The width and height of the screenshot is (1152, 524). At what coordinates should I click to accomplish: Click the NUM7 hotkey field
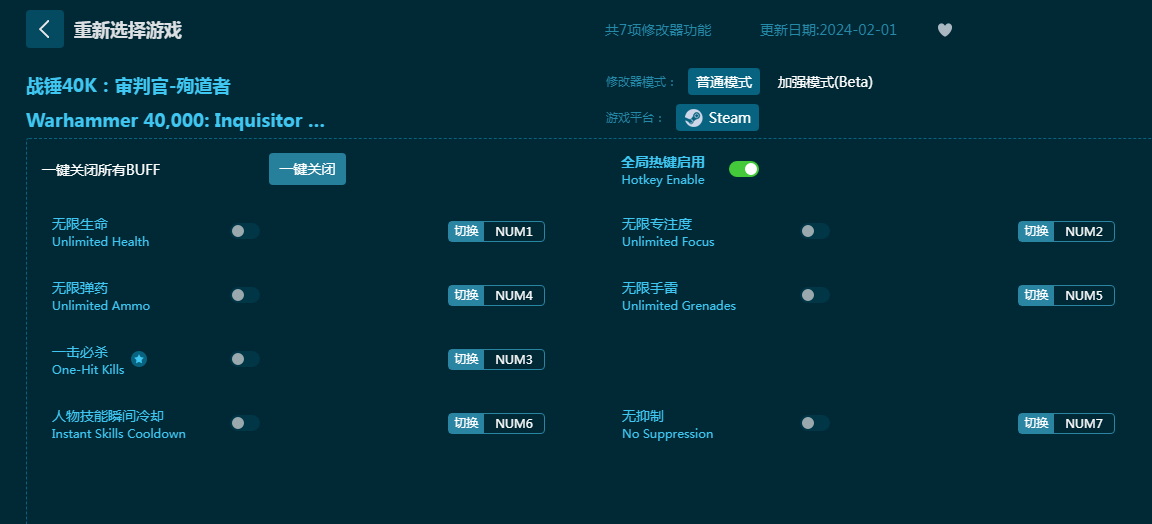tap(1084, 423)
